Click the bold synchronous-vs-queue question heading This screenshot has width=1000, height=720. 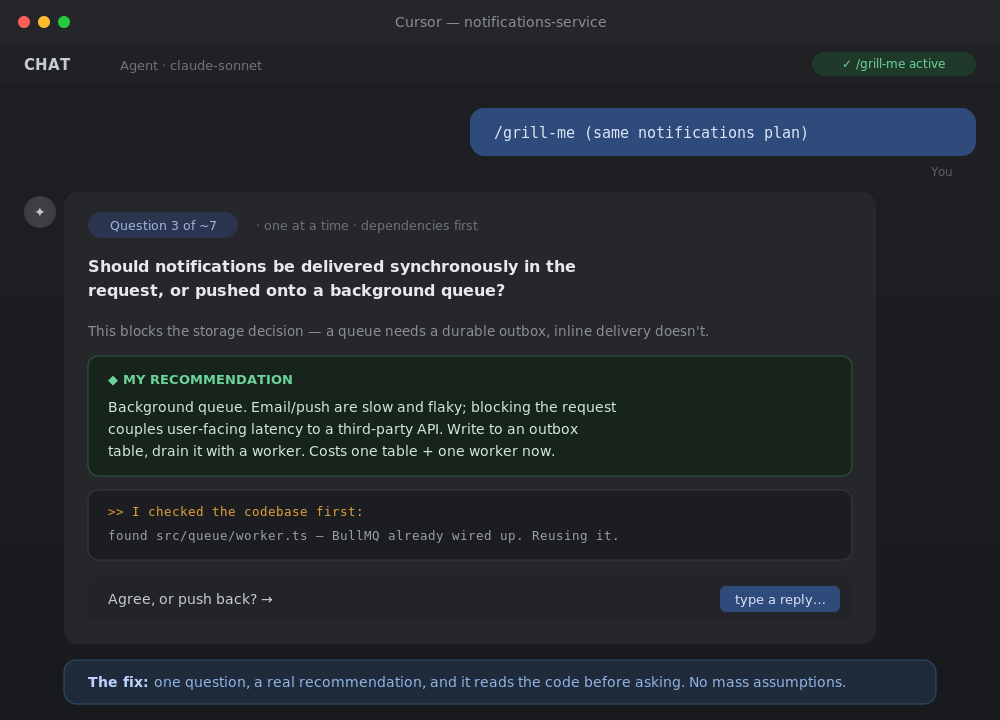coord(332,278)
